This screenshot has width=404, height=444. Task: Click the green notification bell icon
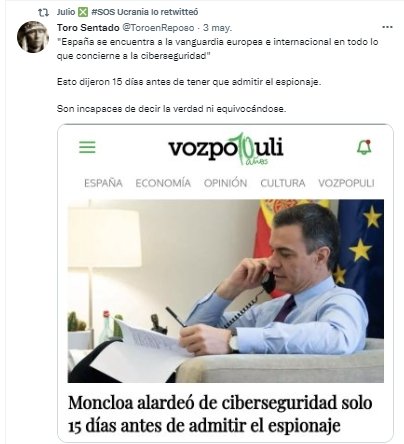tap(364, 147)
